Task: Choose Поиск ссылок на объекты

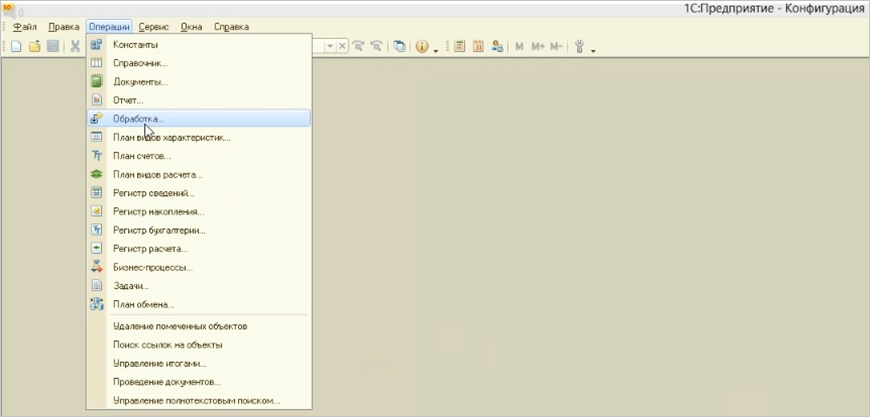Action: point(199,345)
